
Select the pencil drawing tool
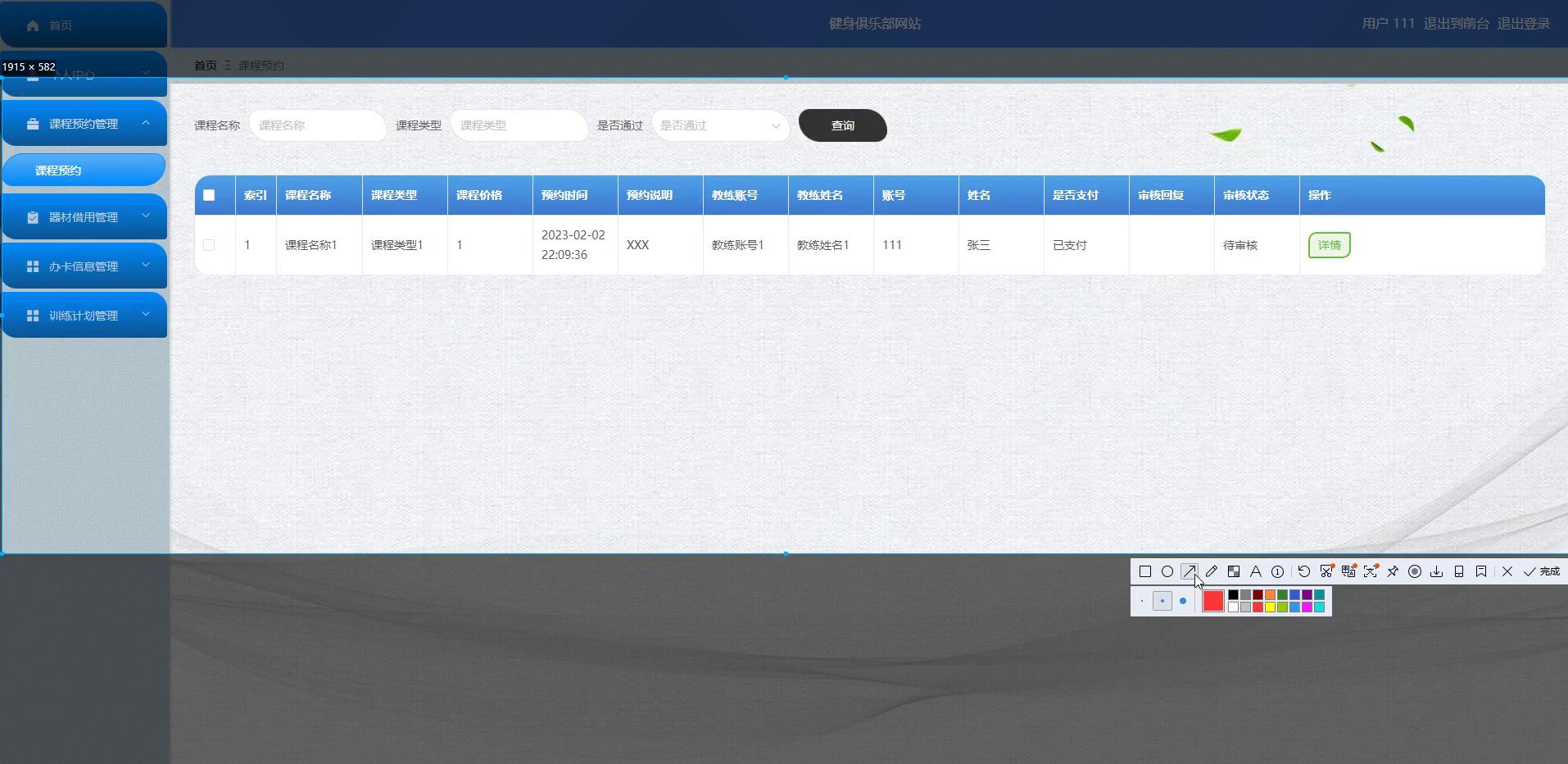(x=1212, y=571)
